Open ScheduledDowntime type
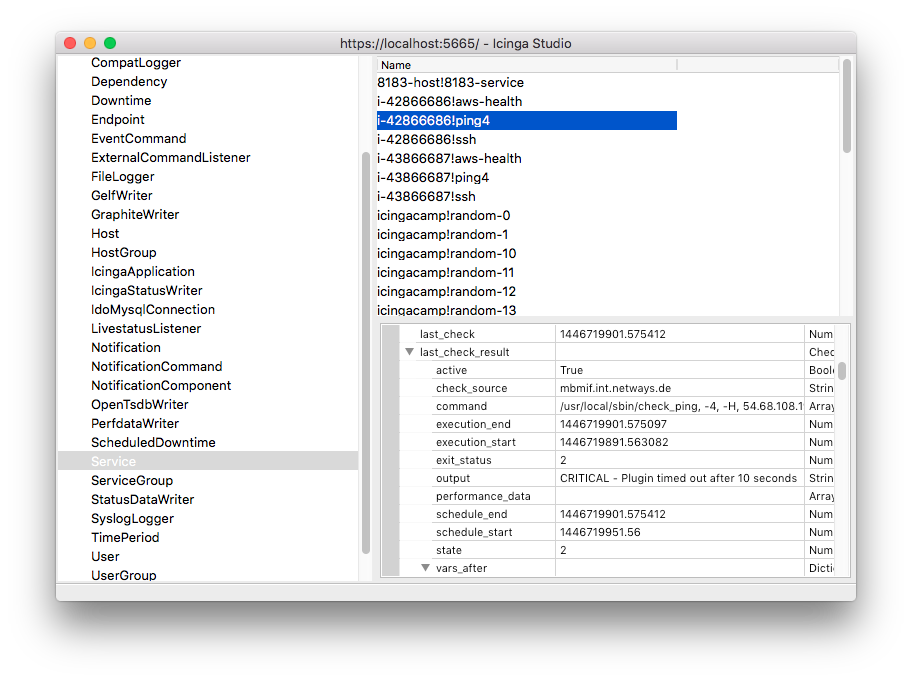Screen dimensions: 912x681 [x=153, y=443]
